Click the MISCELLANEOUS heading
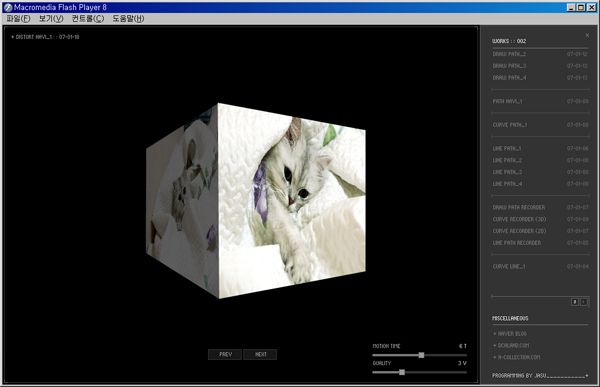Screen dimensions: 600x387 tap(510, 318)
